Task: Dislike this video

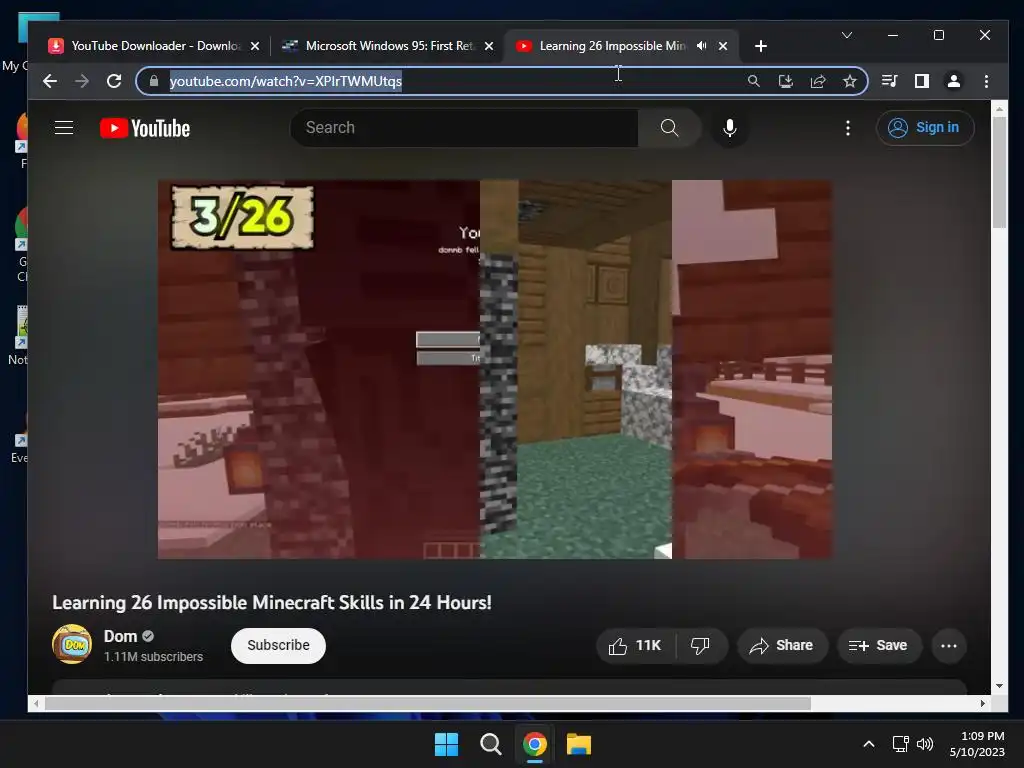Action: click(x=701, y=646)
